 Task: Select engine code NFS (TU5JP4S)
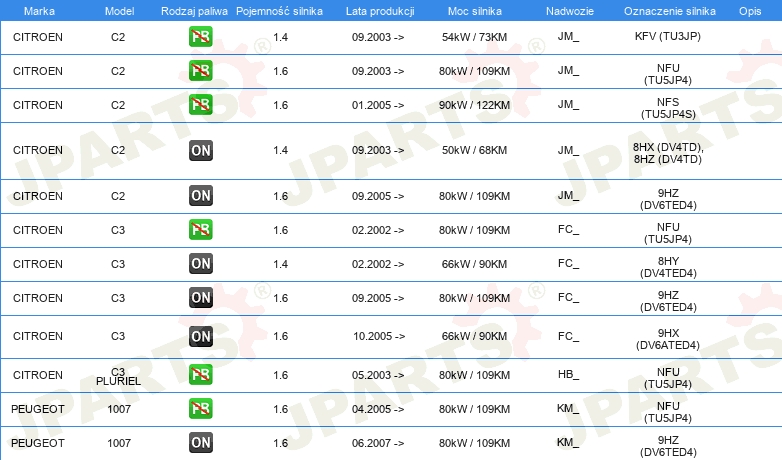pos(668,108)
